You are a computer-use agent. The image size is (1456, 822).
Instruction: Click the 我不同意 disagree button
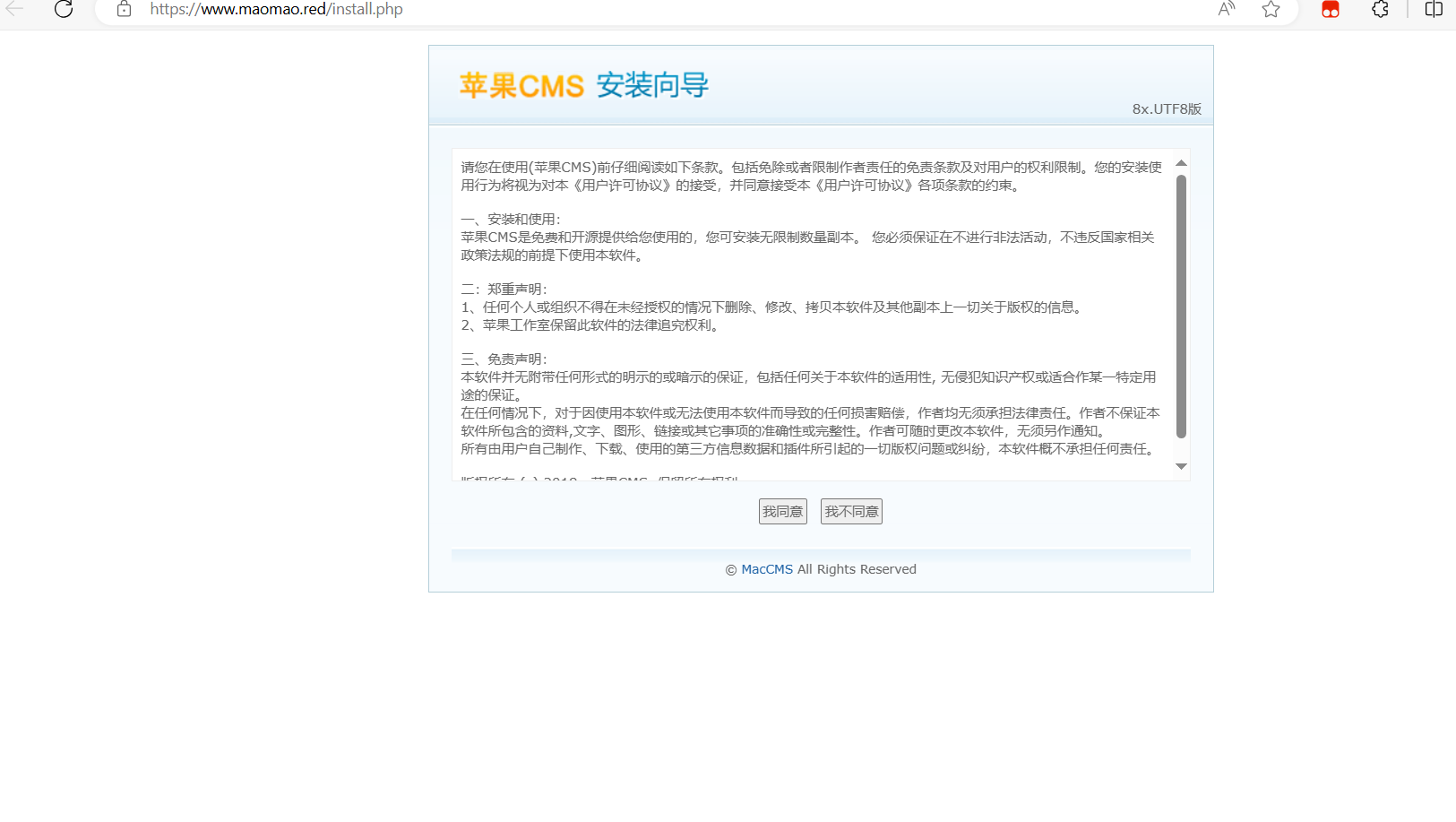[851, 511]
